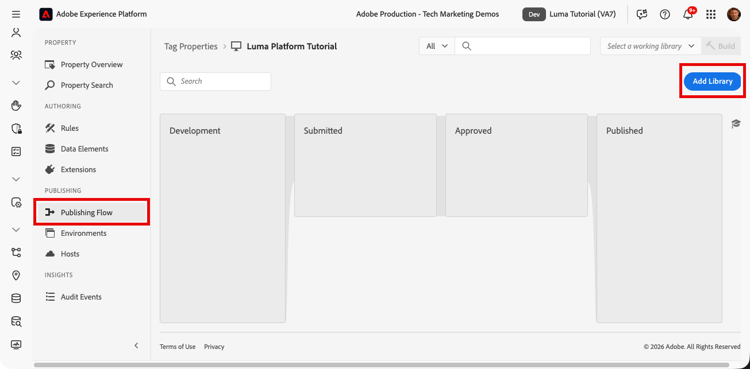Click the connected-nodes flow icon in left rail
Image resolution: width=750 pixels, height=369 pixels.
tap(16, 253)
